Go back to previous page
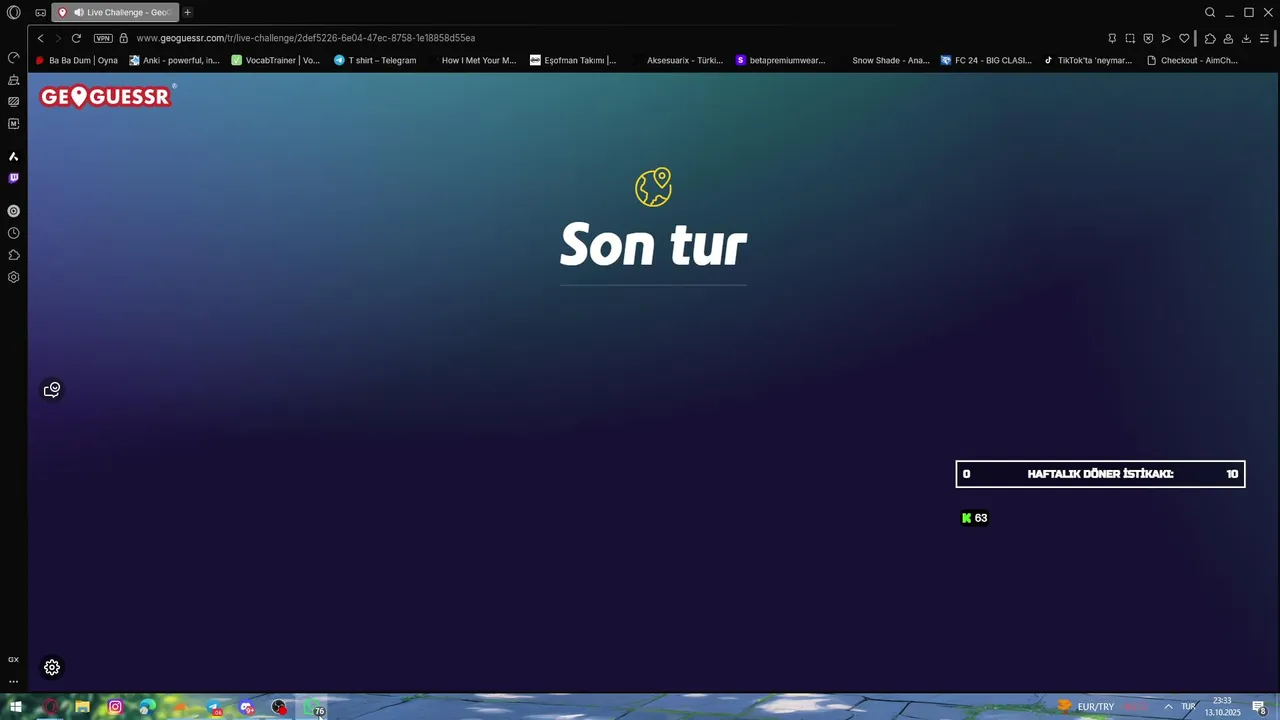1280x720 pixels. tap(40, 38)
